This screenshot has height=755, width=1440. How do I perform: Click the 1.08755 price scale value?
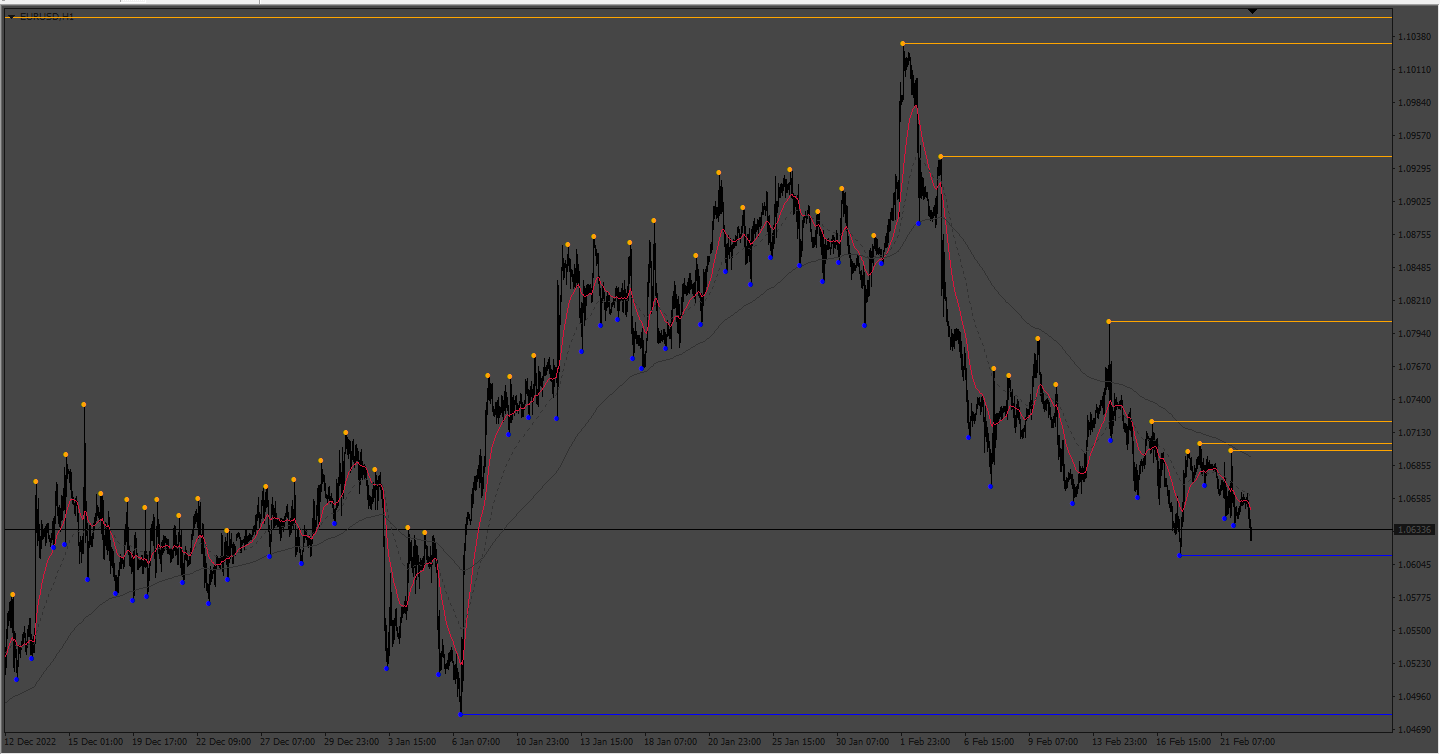(1414, 235)
